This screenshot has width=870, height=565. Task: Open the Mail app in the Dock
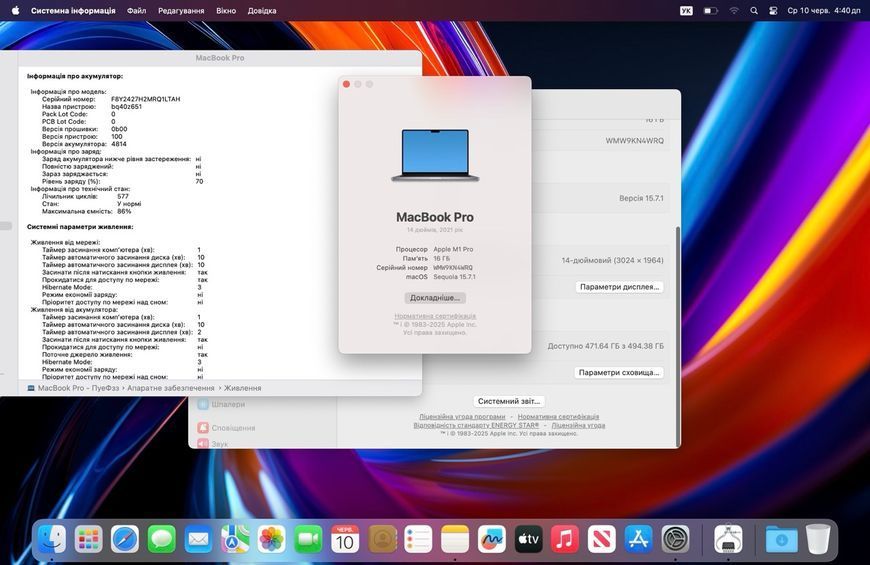point(198,539)
